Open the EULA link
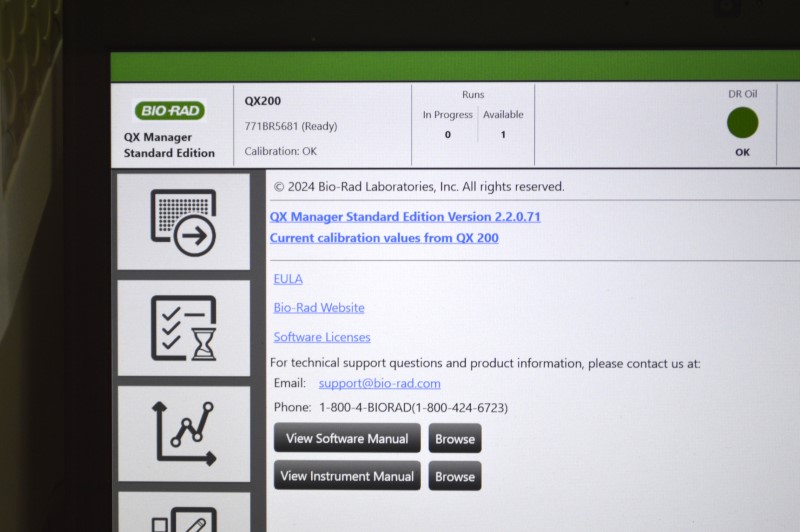The width and height of the screenshot is (800, 532). coord(288,279)
